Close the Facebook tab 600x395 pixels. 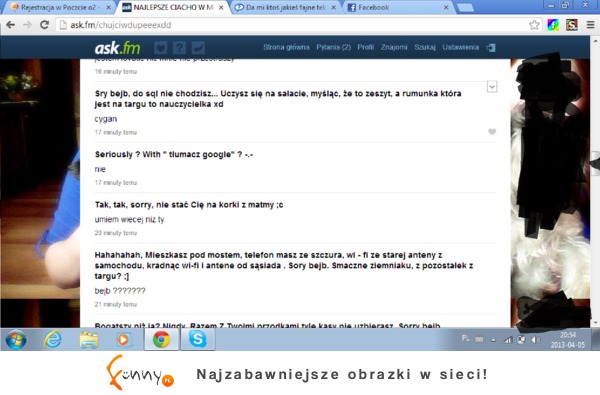point(446,7)
